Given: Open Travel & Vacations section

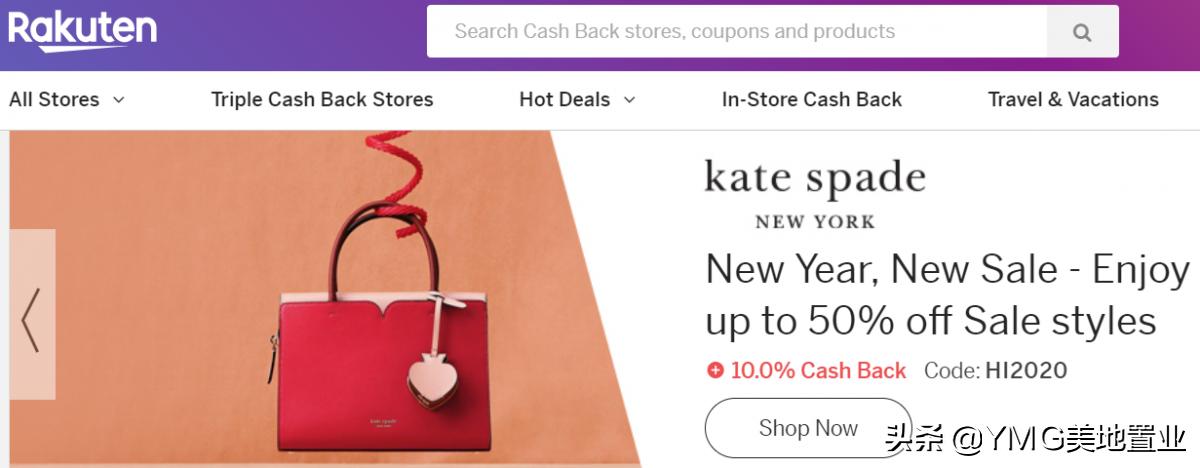Looking at the screenshot, I should tap(1073, 99).
